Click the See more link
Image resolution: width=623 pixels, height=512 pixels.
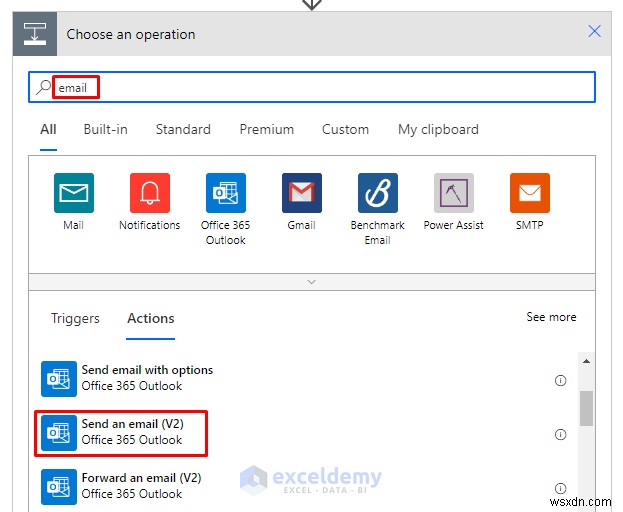point(551,317)
